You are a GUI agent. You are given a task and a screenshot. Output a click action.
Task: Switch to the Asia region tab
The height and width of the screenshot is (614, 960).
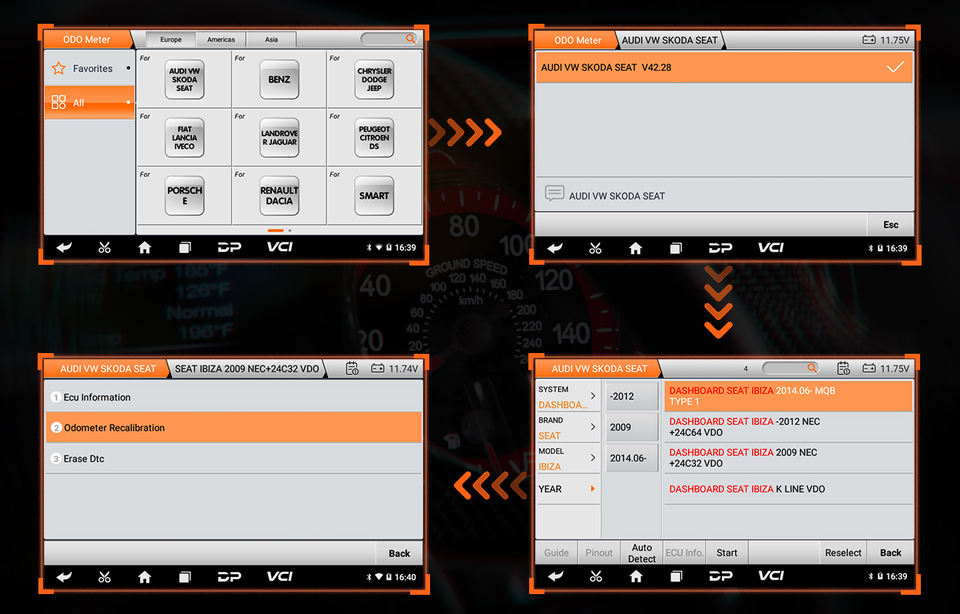coord(271,40)
